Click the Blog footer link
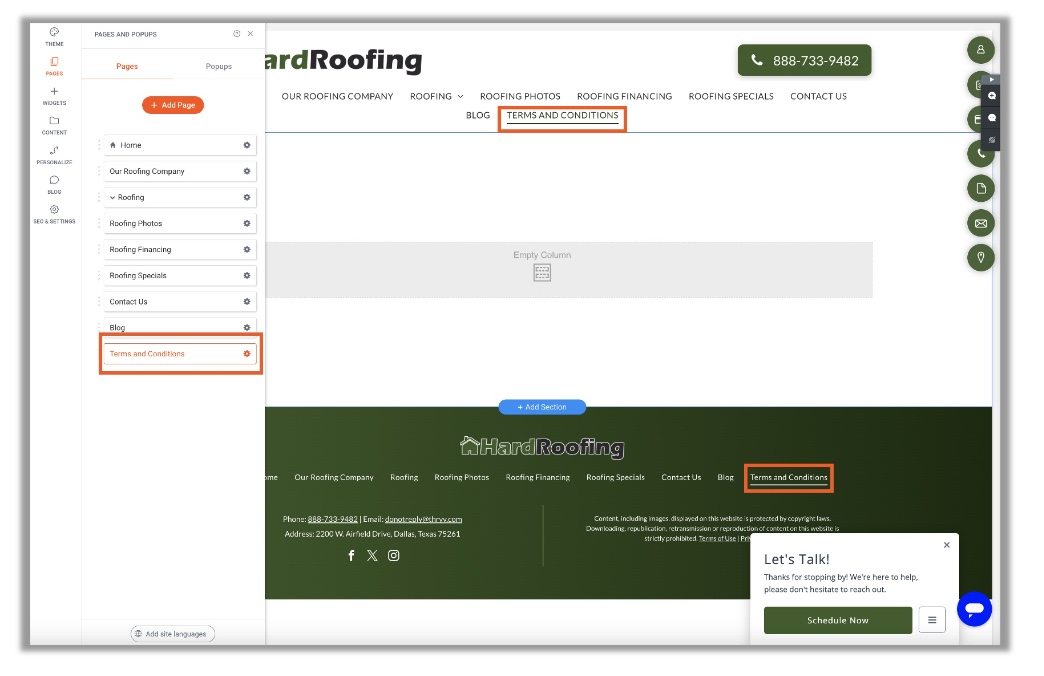Viewport: 1044px width, 676px height. click(725, 477)
